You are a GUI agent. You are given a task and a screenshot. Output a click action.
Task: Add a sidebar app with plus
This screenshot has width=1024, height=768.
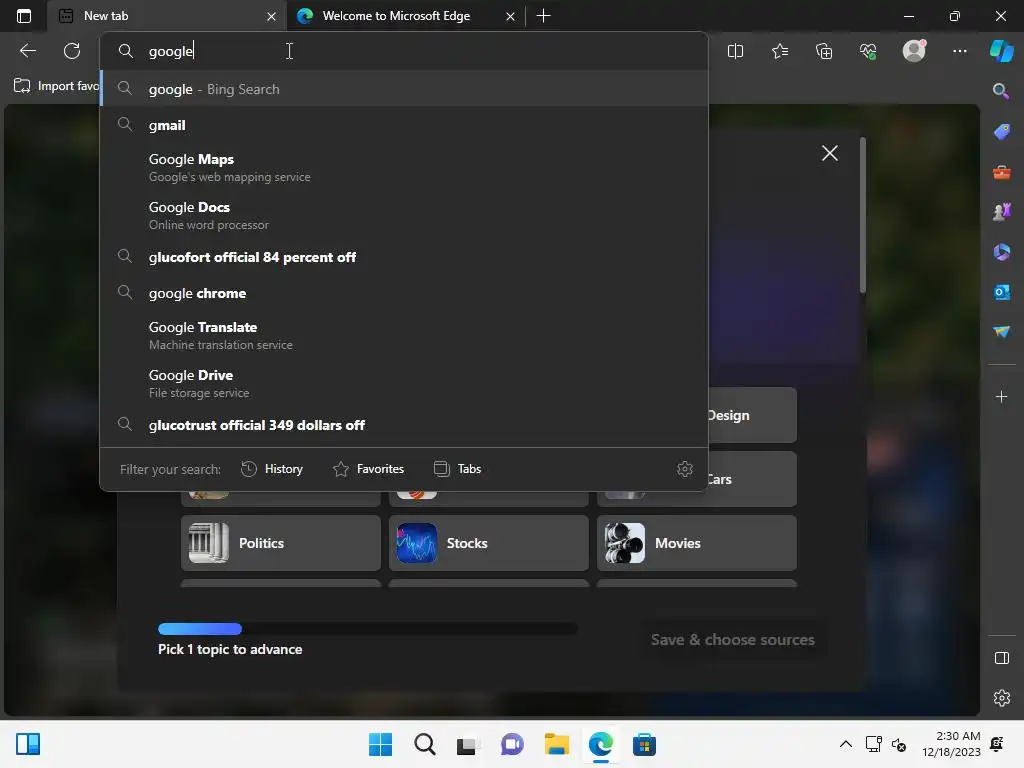(x=1001, y=396)
